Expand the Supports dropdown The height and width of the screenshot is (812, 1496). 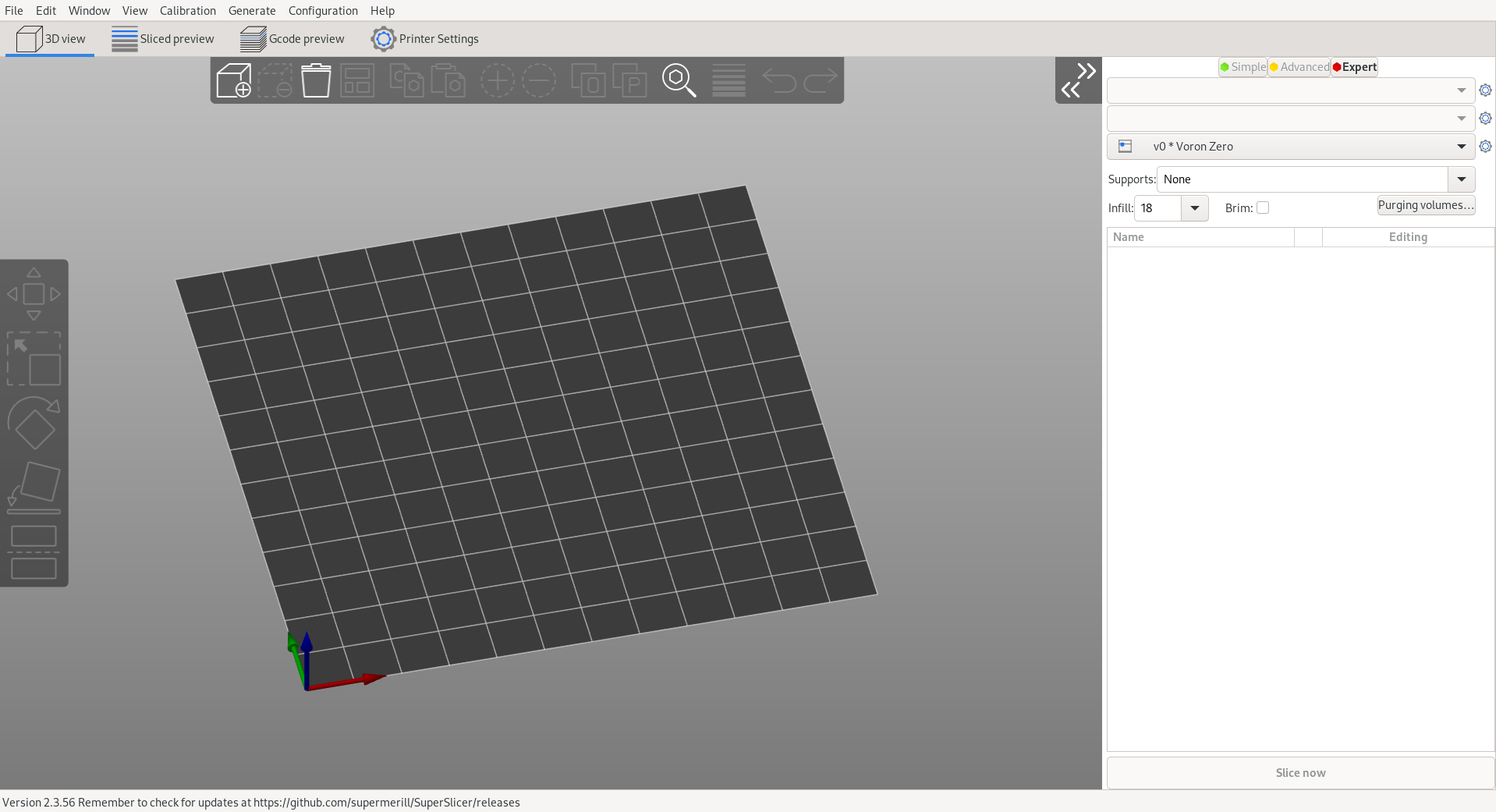click(x=1462, y=179)
